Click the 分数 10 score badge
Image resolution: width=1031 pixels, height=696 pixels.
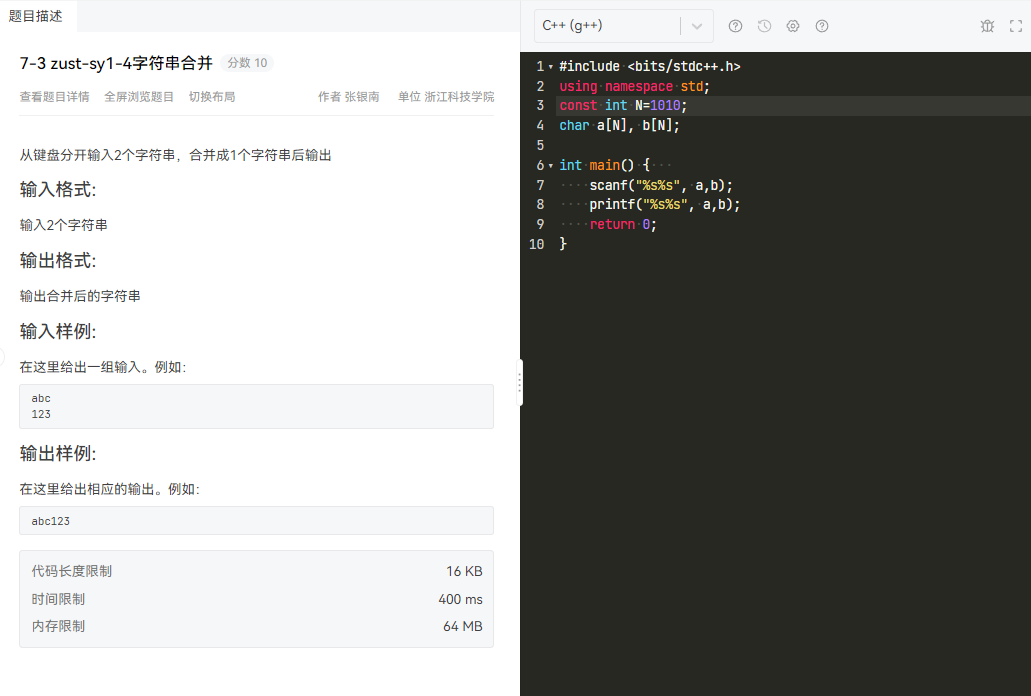pyautogui.click(x=247, y=63)
